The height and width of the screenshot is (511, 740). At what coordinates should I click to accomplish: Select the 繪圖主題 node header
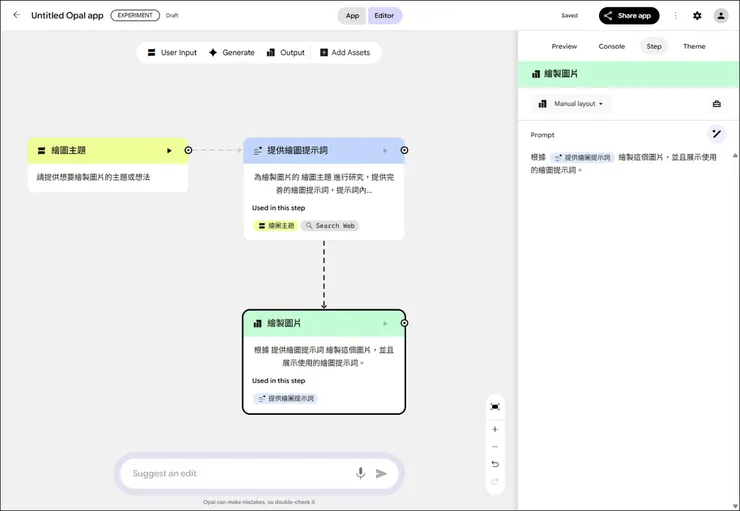pyautogui.click(x=108, y=151)
